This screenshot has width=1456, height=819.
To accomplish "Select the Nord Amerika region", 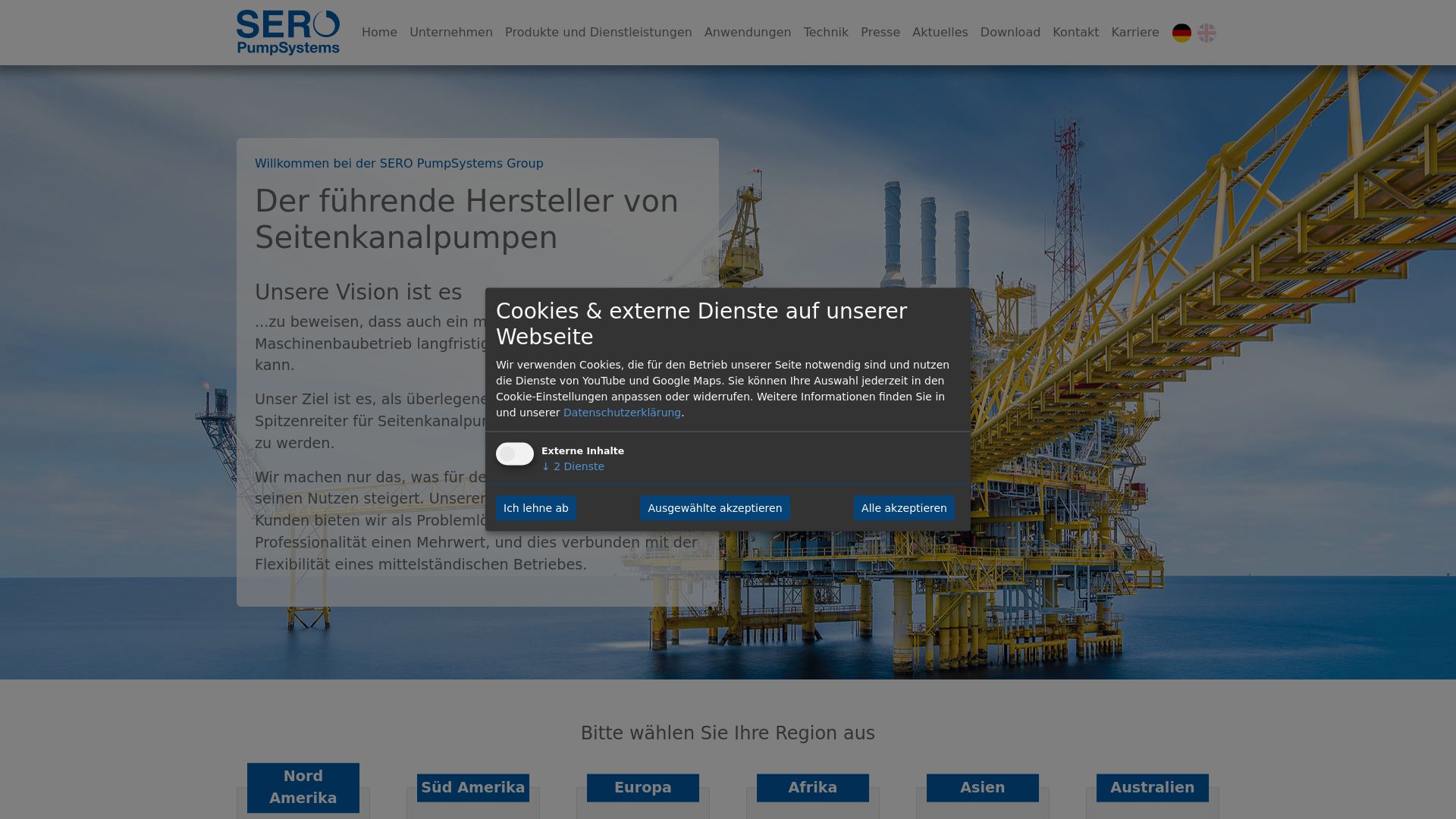I will click(303, 787).
